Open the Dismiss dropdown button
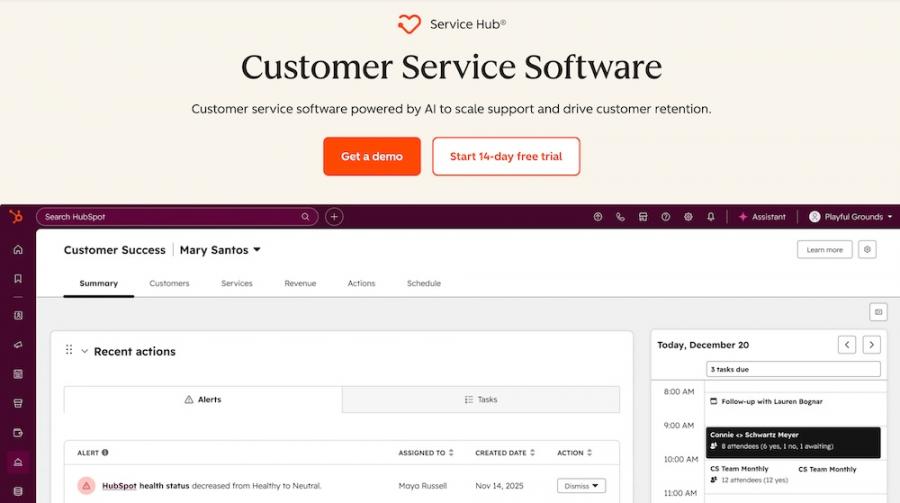This screenshot has height=503, width=900. pyautogui.click(x=581, y=486)
